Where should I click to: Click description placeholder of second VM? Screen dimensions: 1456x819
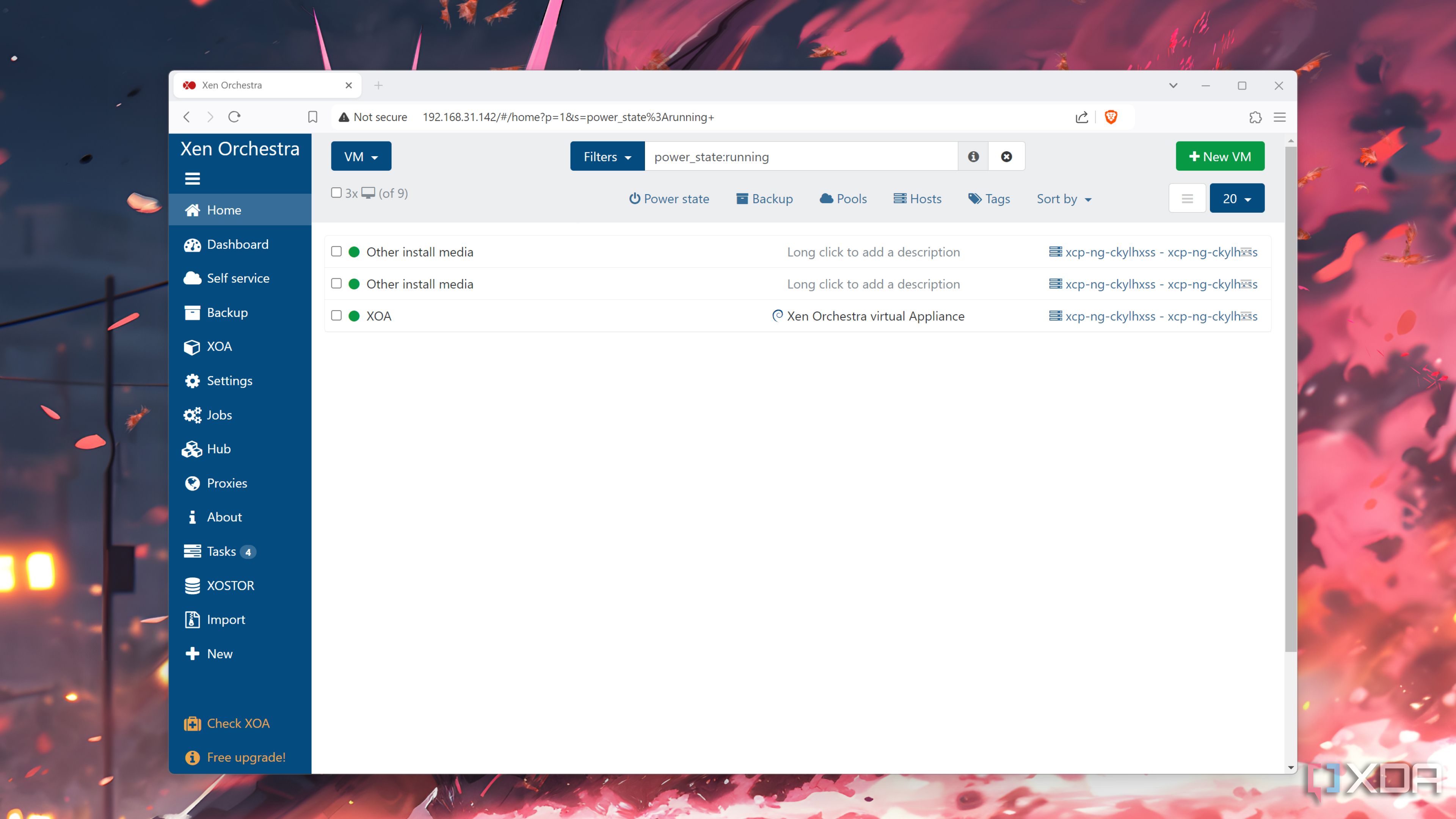point(873,284)
